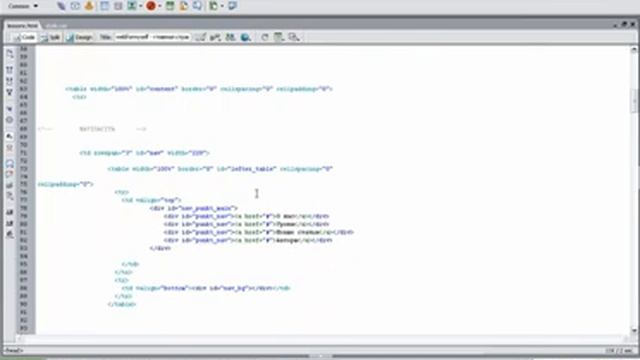Image resolution: width=640 pixels, height=360 pixels.
Task: Click the НАВИГАЦИЯ comment line
Action: pos(92,129)
